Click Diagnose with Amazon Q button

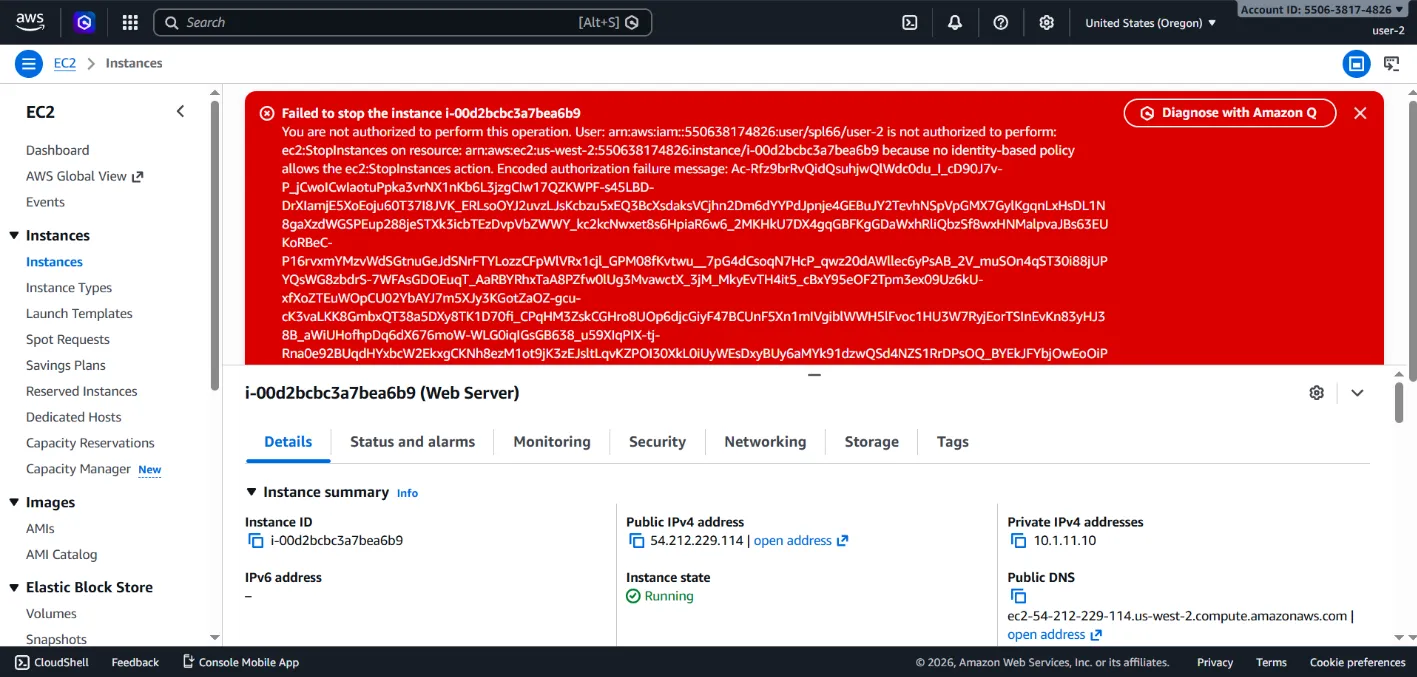pyautogui.click(x=1230, y=113)
